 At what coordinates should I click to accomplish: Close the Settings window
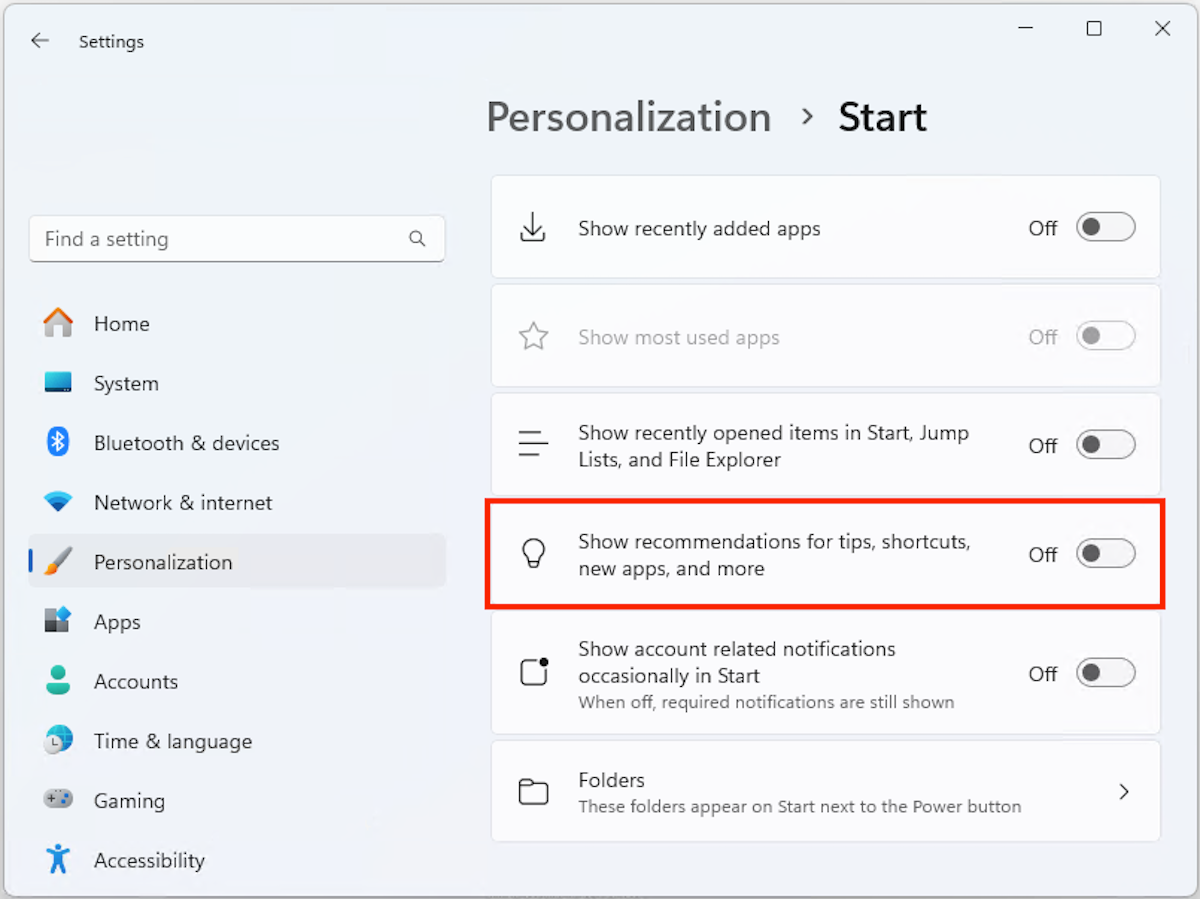(x=1162, y=29)
